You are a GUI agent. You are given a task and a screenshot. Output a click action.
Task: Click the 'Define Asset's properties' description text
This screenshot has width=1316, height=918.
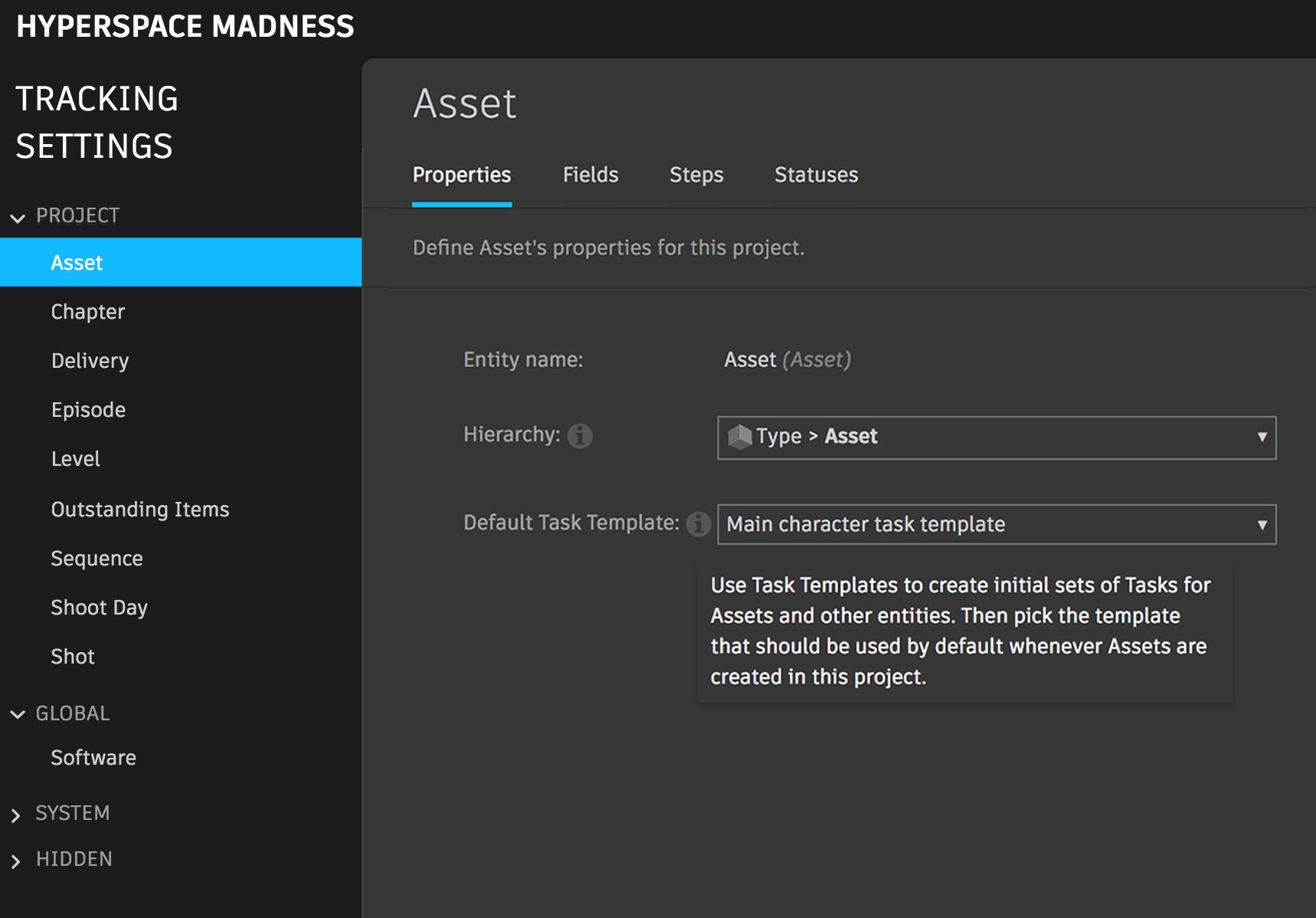tap(608, 248)
